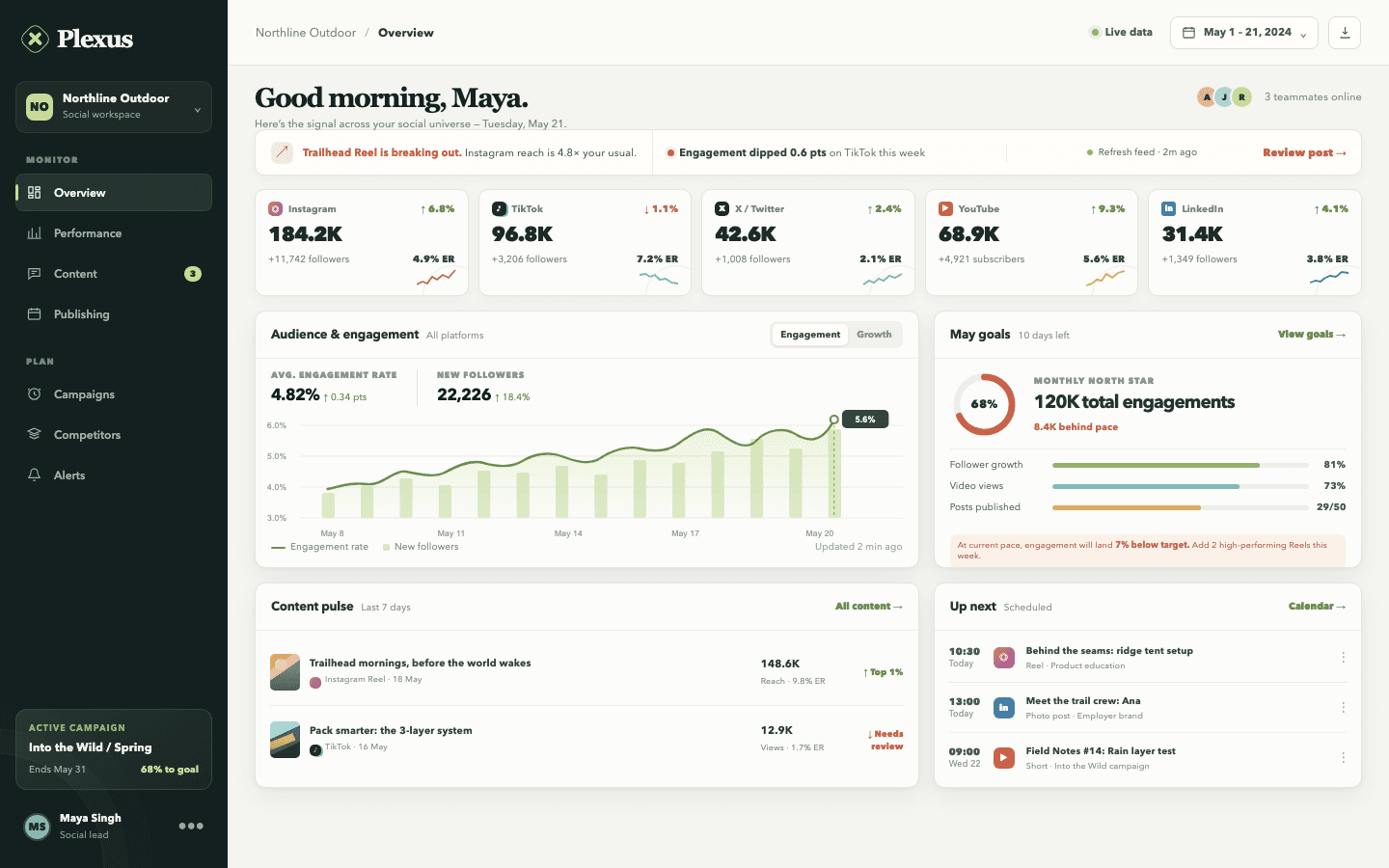Click the Publishing calendar icon in sidebar
Image resolution: width=1389 pixels, height=868 pixels.
coord(35,314)
